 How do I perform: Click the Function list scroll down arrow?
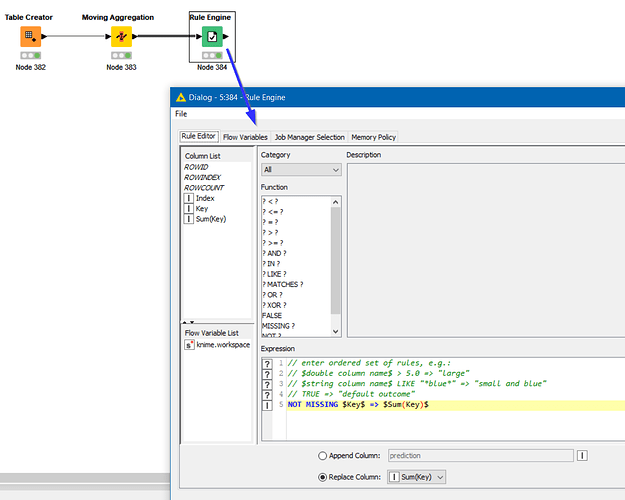pyautogui.click(x=336, y=331)
